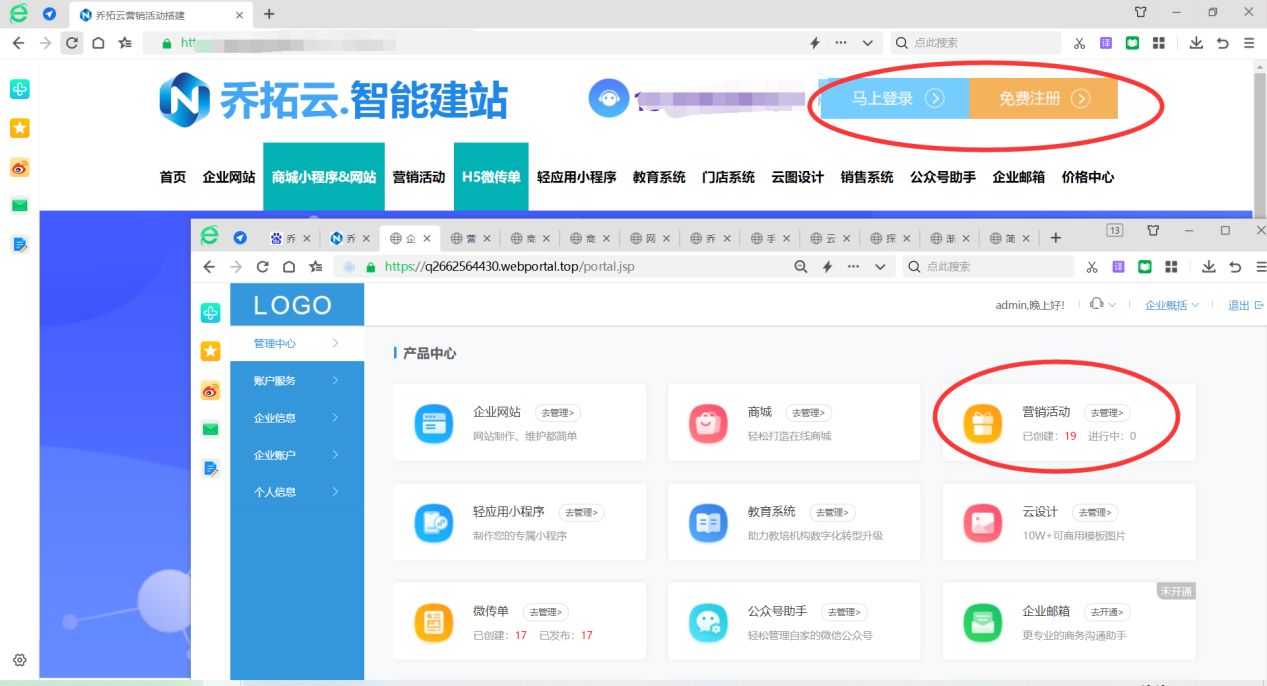The image size is (1267, 686).
Task: Open the Weibo icon in outer left sidebar
Action: [x=20, y=167]
